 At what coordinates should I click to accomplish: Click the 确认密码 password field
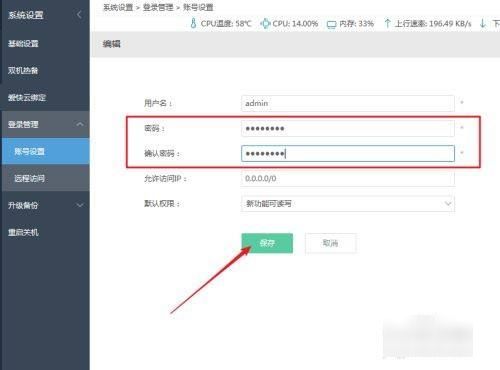348,153
